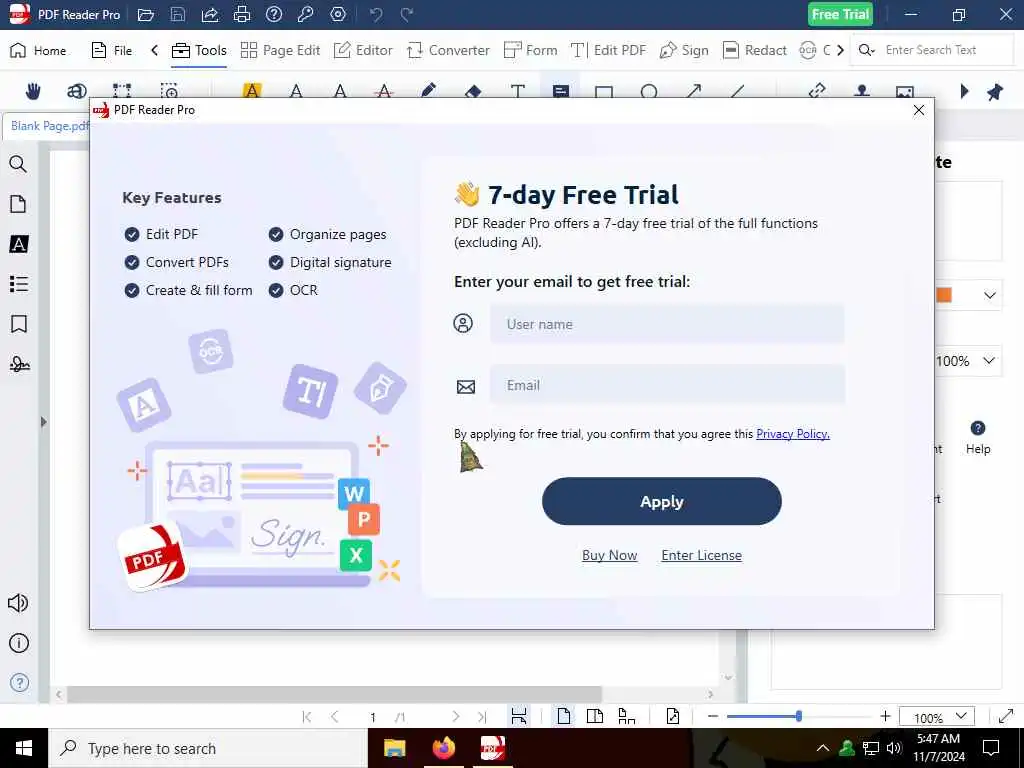Switch to the Home tab
The height and width of the screenshot is (768, 1024).
(x=39, y=50)
